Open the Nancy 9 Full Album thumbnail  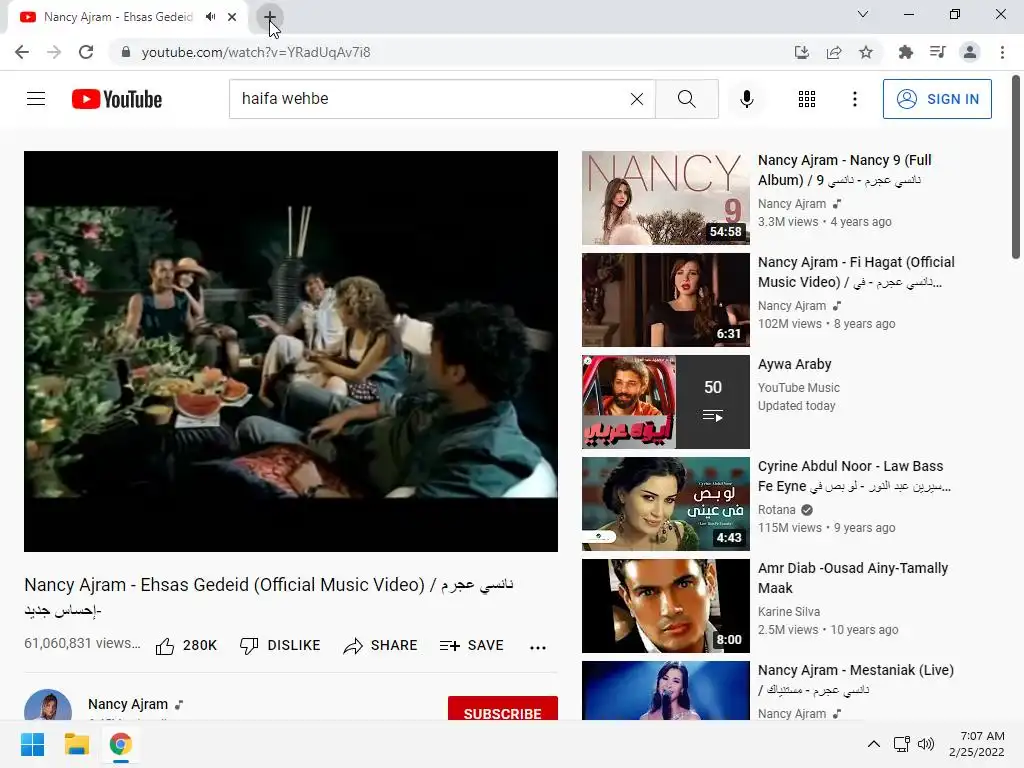click(x=665, y=198)
